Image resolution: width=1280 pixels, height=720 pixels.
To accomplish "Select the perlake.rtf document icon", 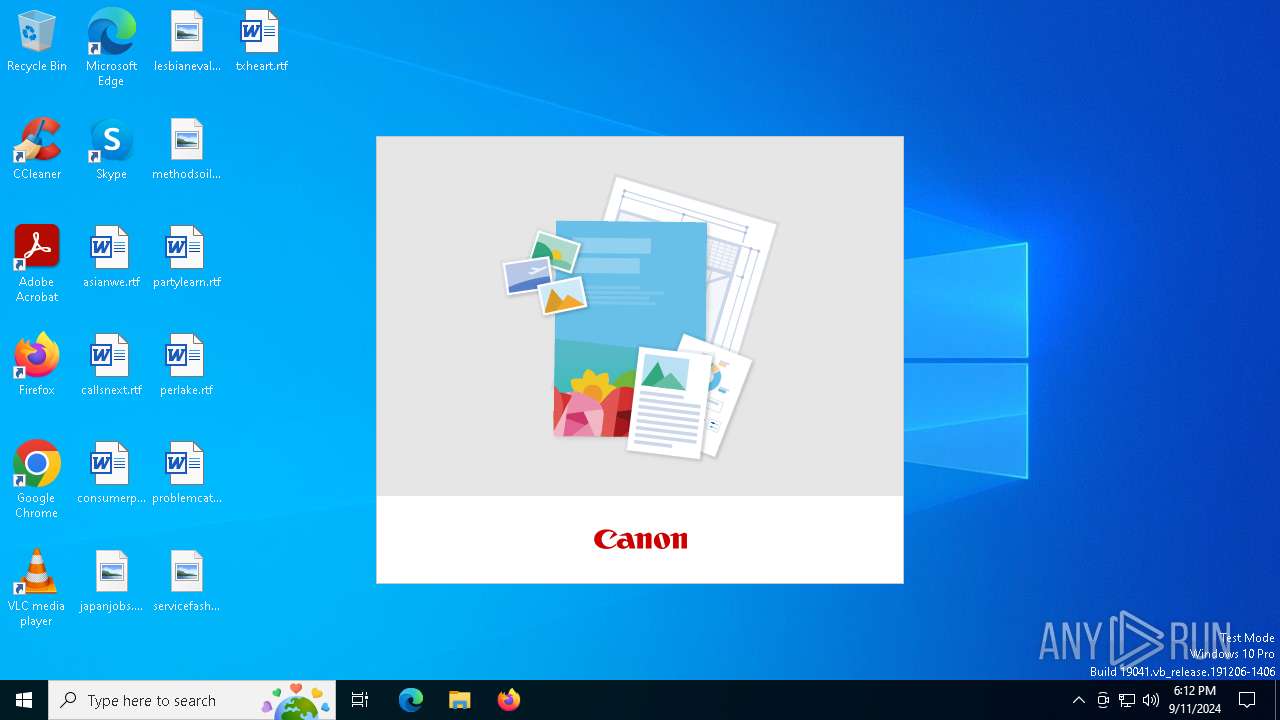I will [x=187, y=365].
